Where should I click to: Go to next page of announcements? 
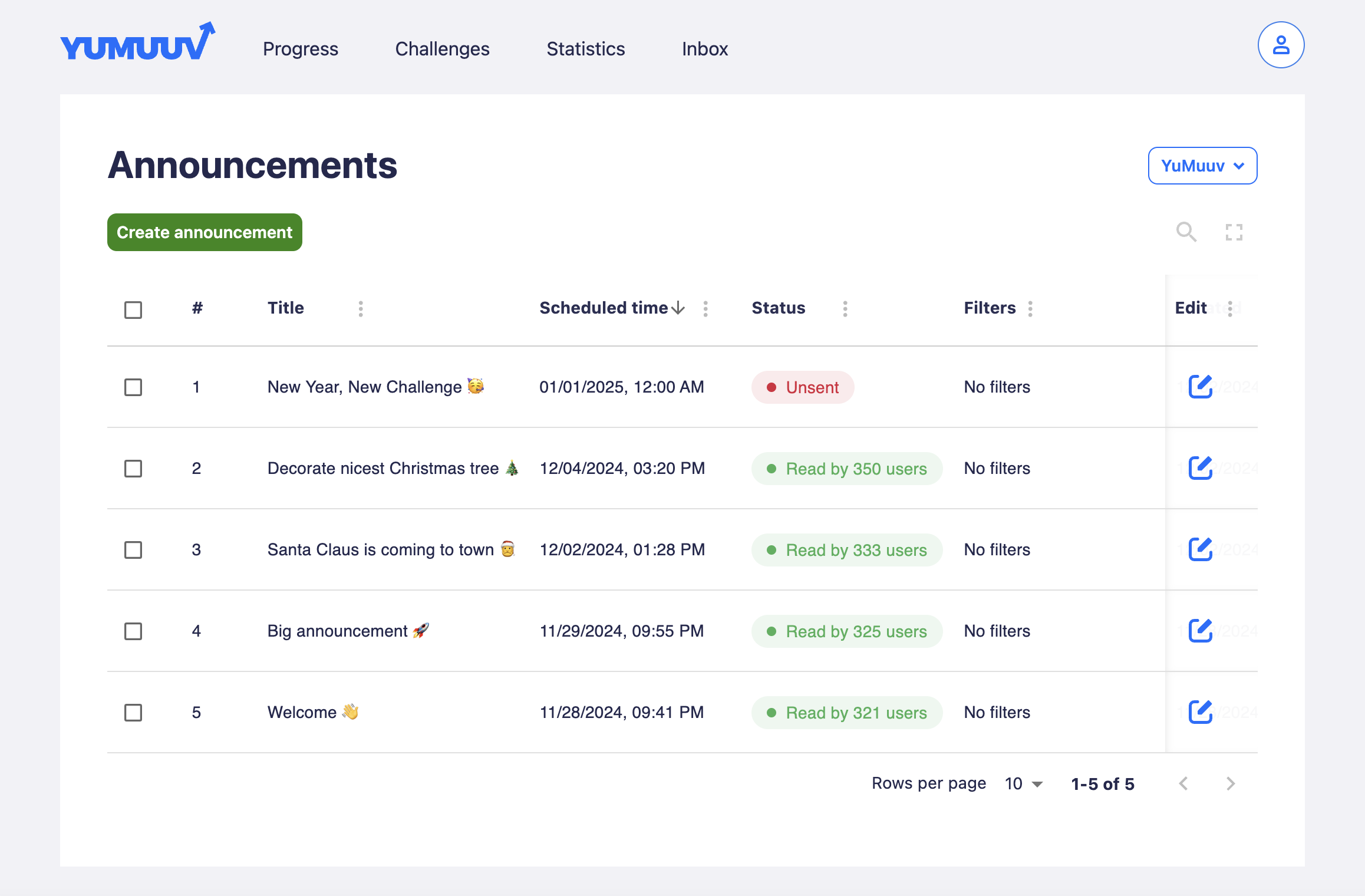click(1231, 783)
